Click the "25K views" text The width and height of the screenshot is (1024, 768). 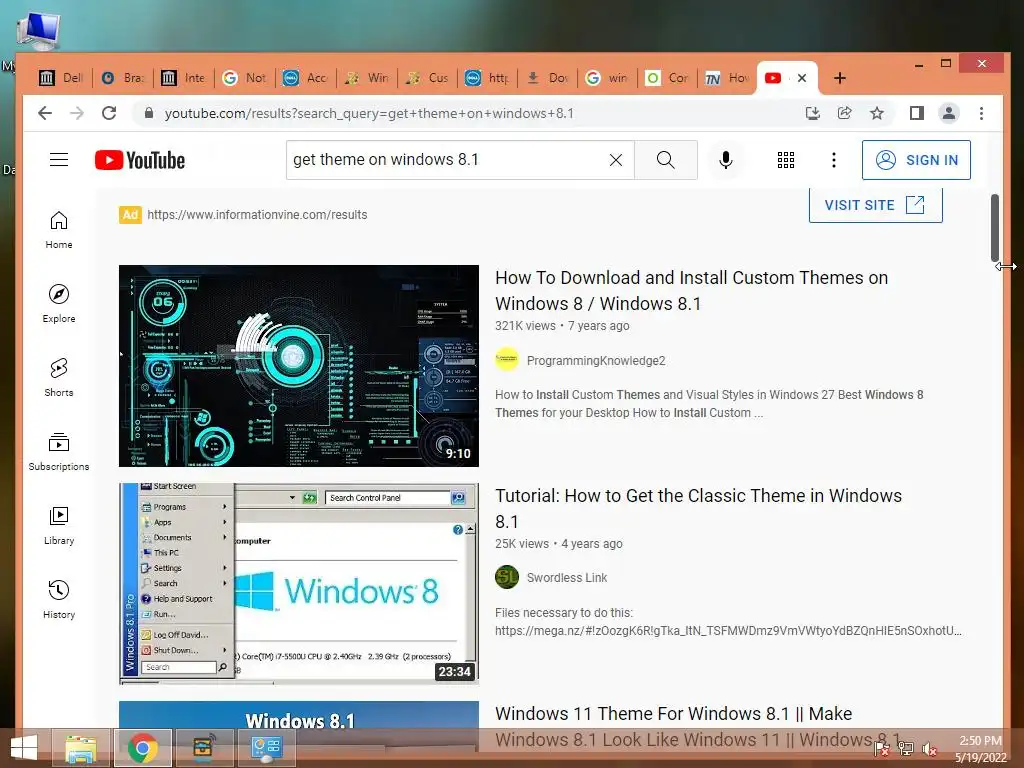click(x=522, y=543)
